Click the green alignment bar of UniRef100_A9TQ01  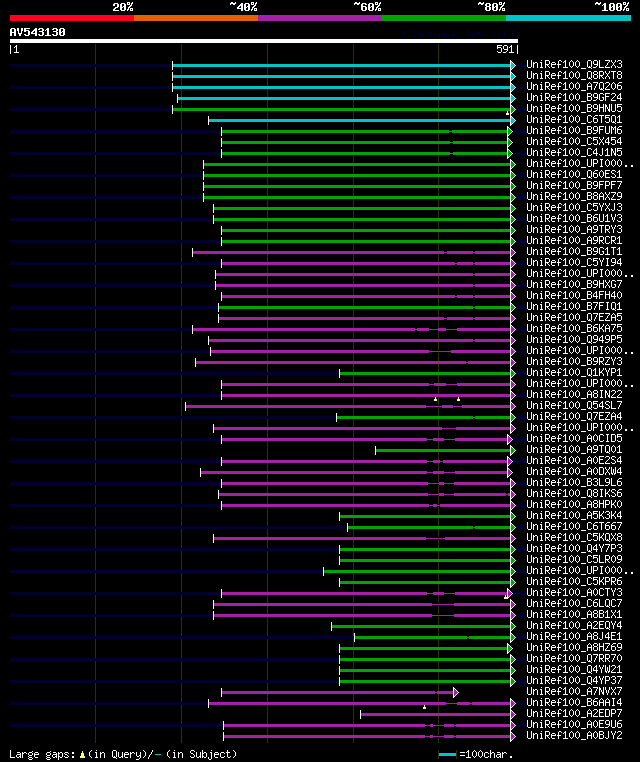tap(445, 450)
